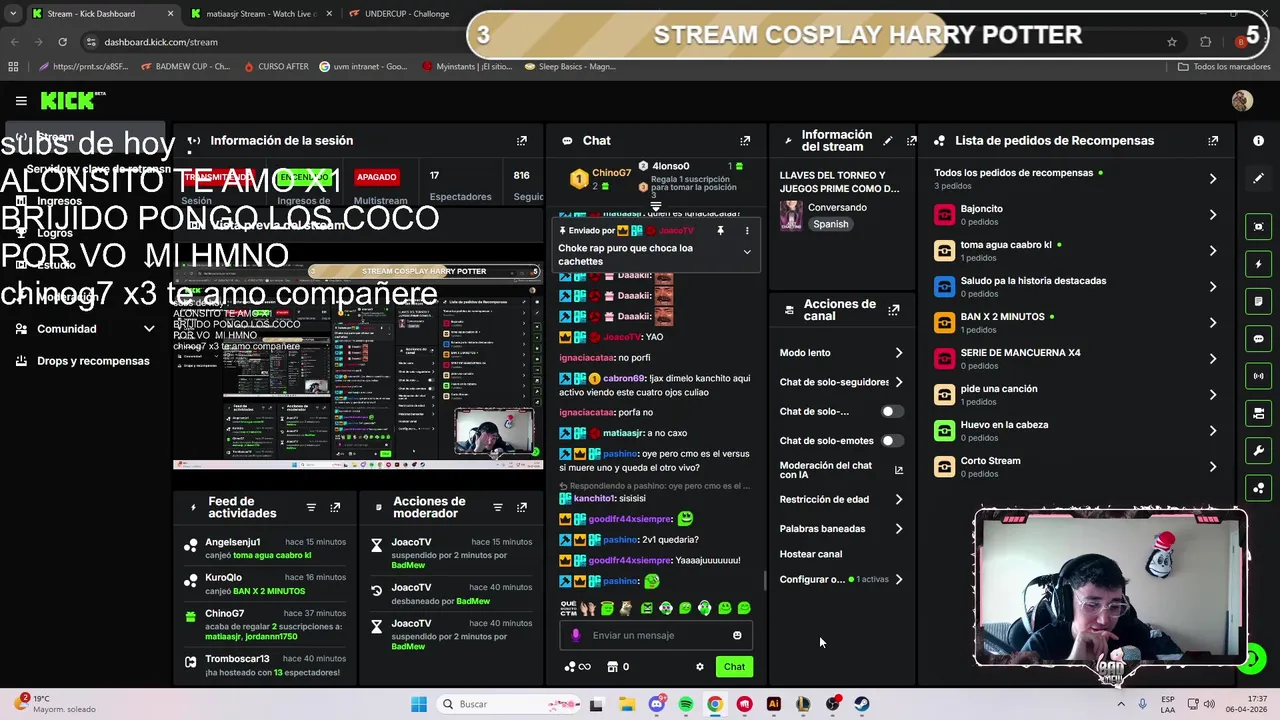Viewport: 1280px width, 720px height.
Task: Open Steam from the taskbar
Action: [x=862, y=704]
